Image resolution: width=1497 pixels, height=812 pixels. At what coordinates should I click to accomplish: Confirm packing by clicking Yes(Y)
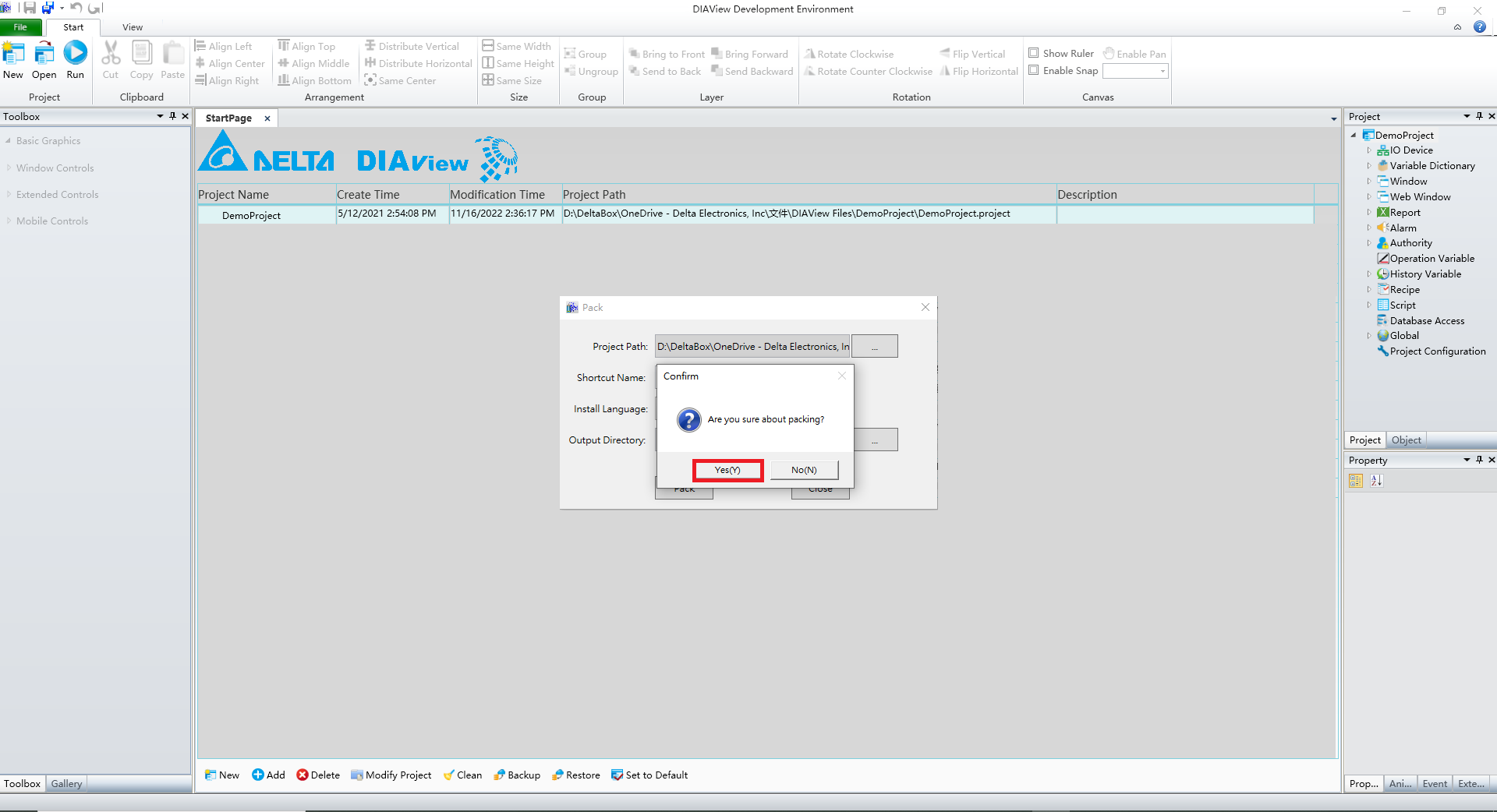(727, 470)
